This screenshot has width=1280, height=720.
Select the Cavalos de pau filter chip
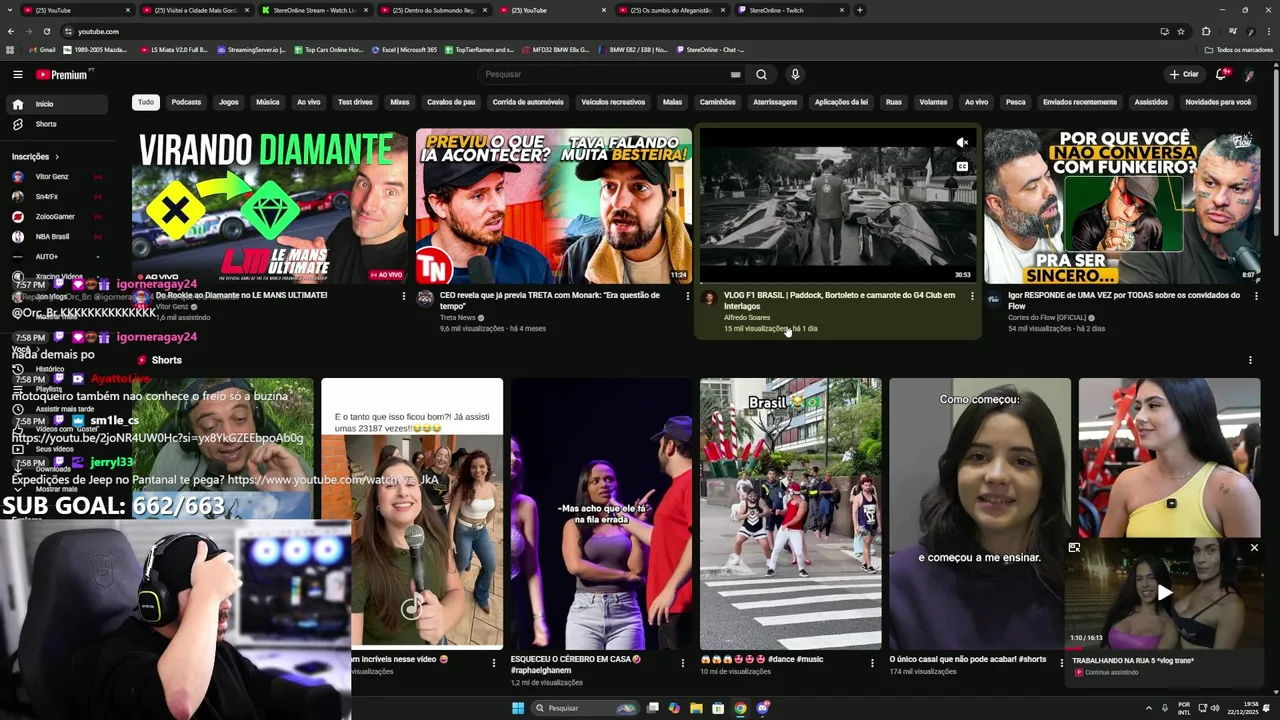click(451, 102)
